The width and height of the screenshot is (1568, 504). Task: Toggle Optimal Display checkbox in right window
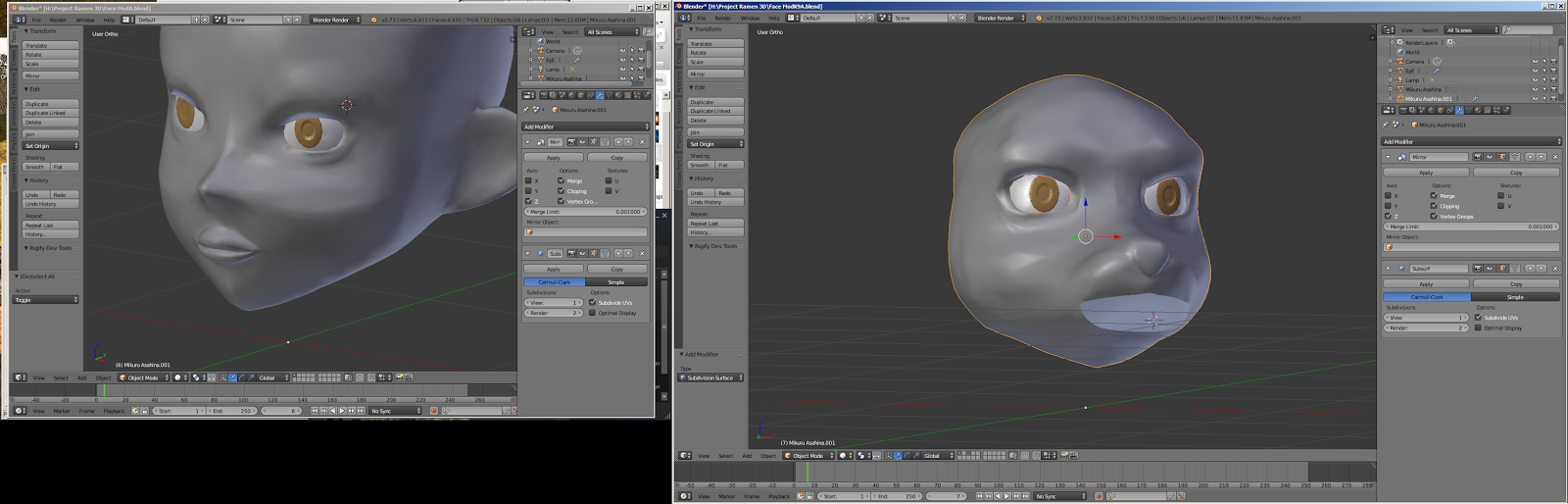[1478, 328]
